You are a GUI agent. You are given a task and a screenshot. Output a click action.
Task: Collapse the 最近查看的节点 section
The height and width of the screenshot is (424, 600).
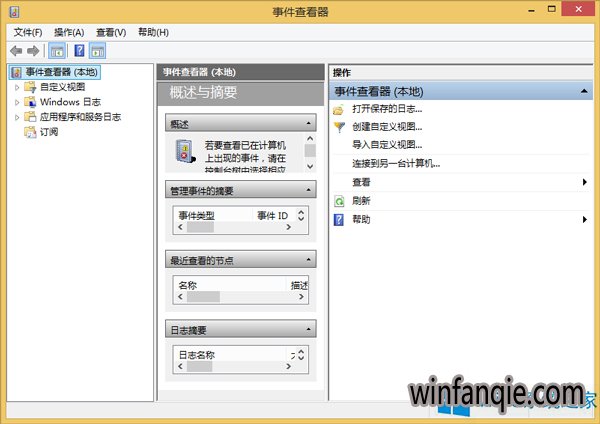click(x=308, y=260)
